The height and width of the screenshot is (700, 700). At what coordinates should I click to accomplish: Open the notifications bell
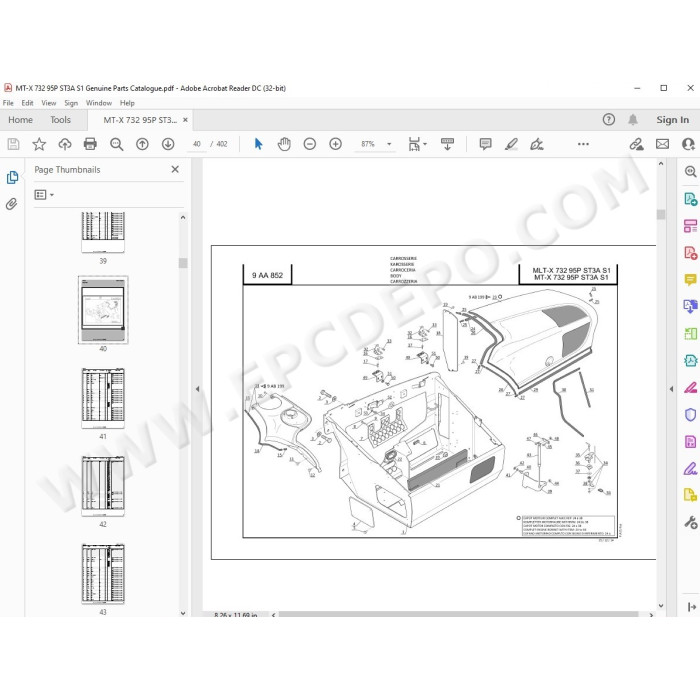[633, 119]
